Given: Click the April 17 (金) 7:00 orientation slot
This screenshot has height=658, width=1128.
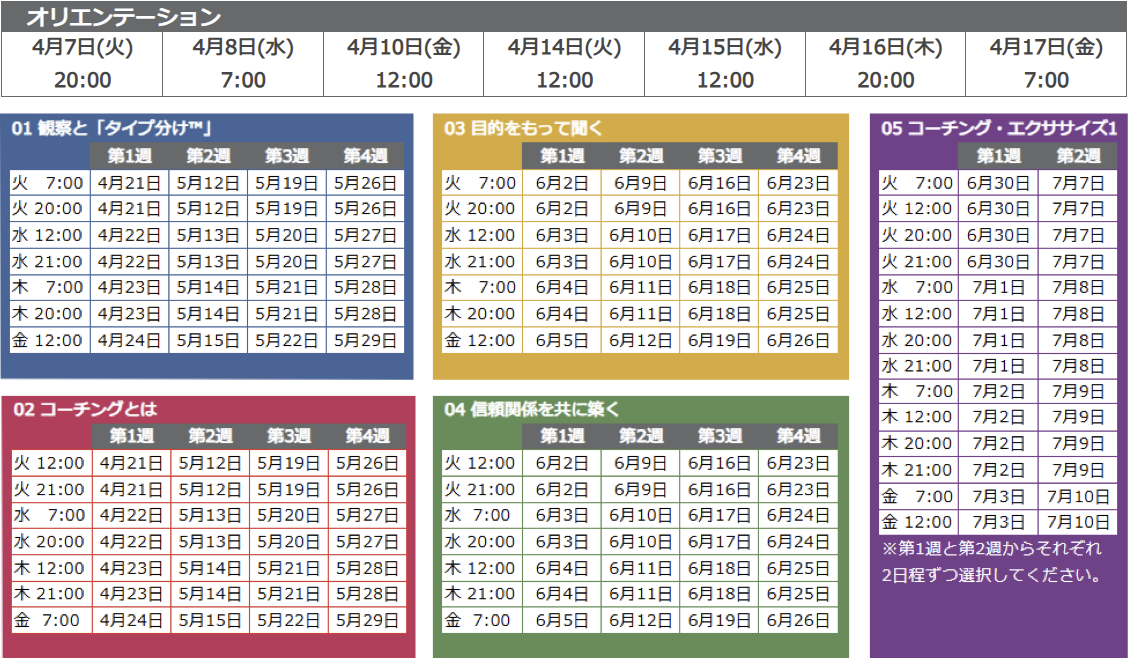Looking at the screenshot, I should [1046, 64].
